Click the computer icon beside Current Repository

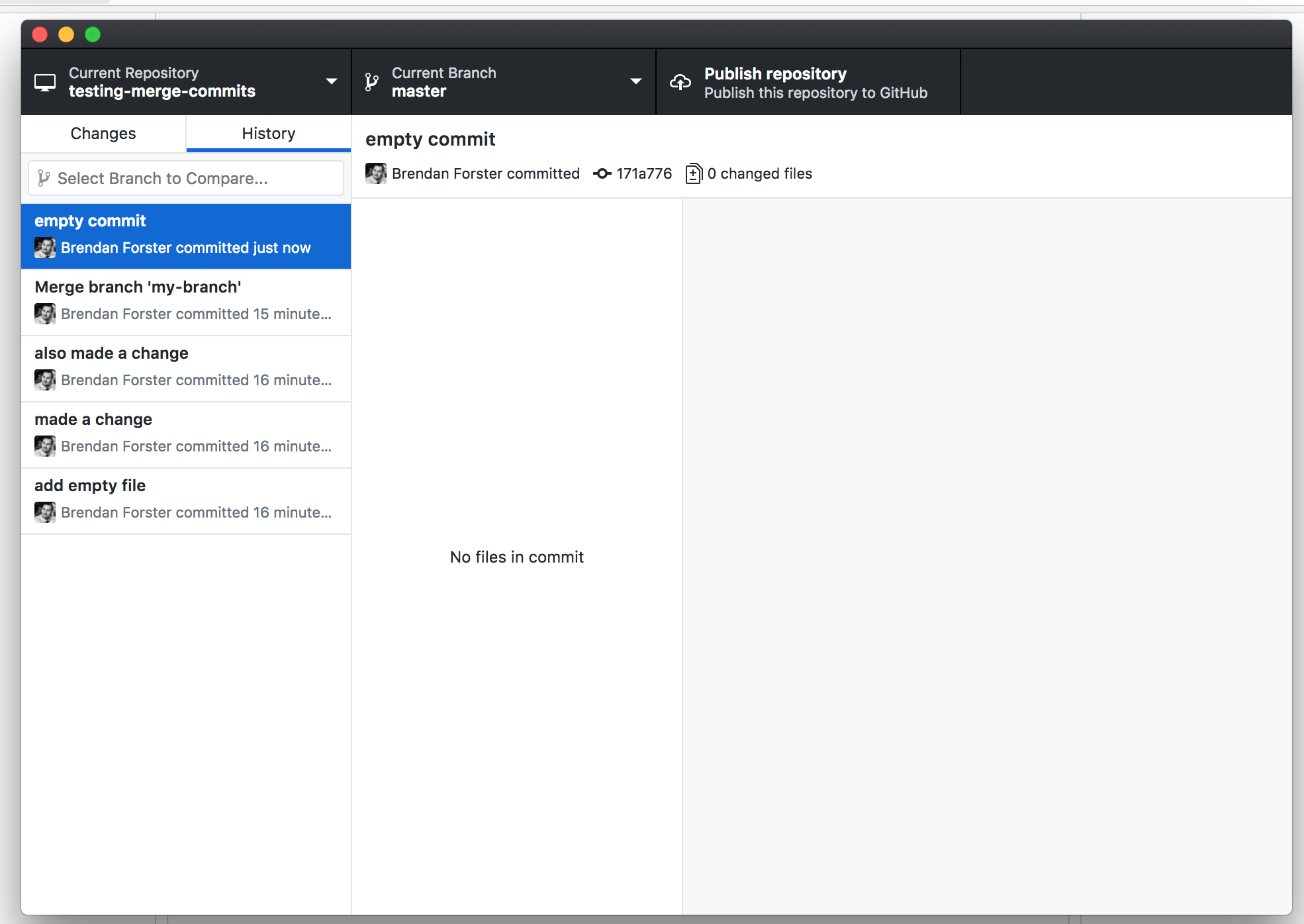pos(45,81)
